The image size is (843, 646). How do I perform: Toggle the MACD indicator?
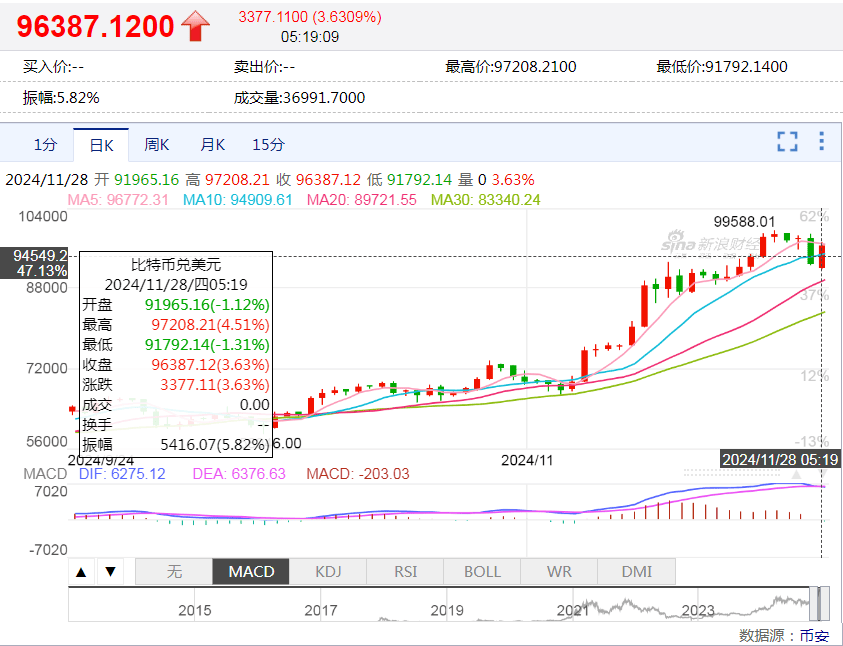tap(251, 572)
